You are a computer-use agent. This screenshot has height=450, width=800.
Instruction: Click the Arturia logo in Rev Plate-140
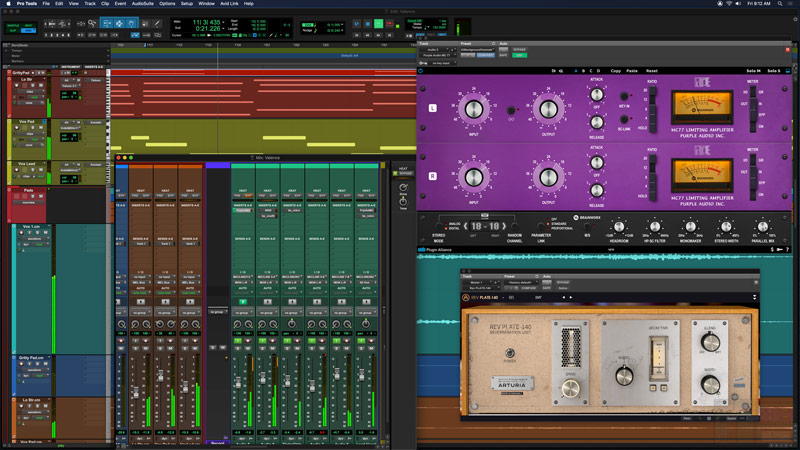pyautogui.click(x=466, y=297)
